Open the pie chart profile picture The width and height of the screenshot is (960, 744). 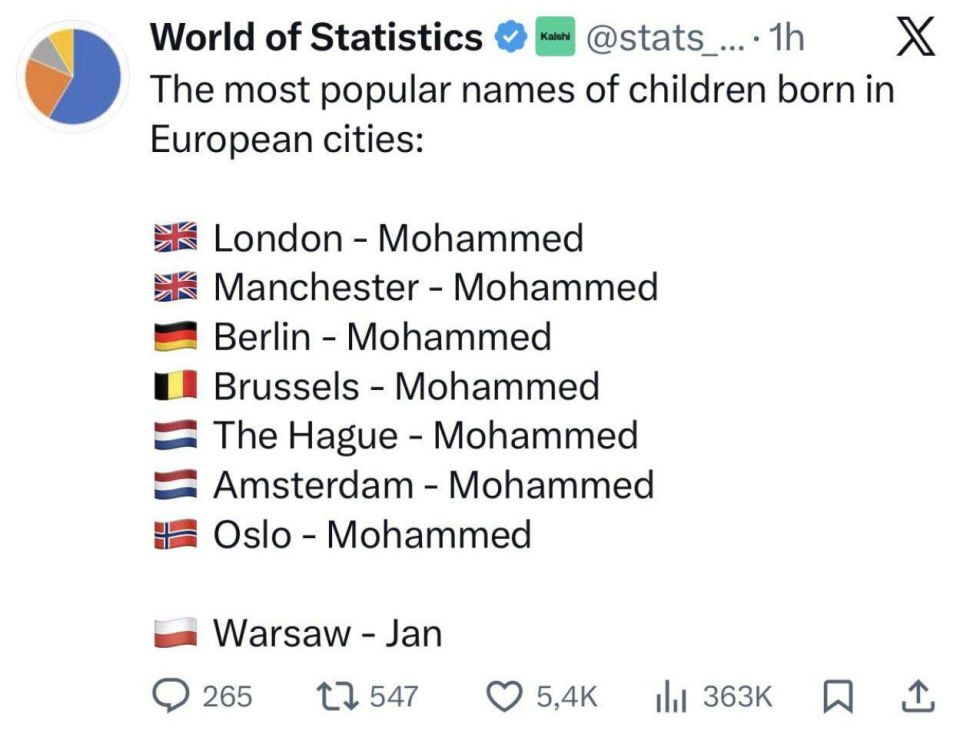click(x=70, y=75)
